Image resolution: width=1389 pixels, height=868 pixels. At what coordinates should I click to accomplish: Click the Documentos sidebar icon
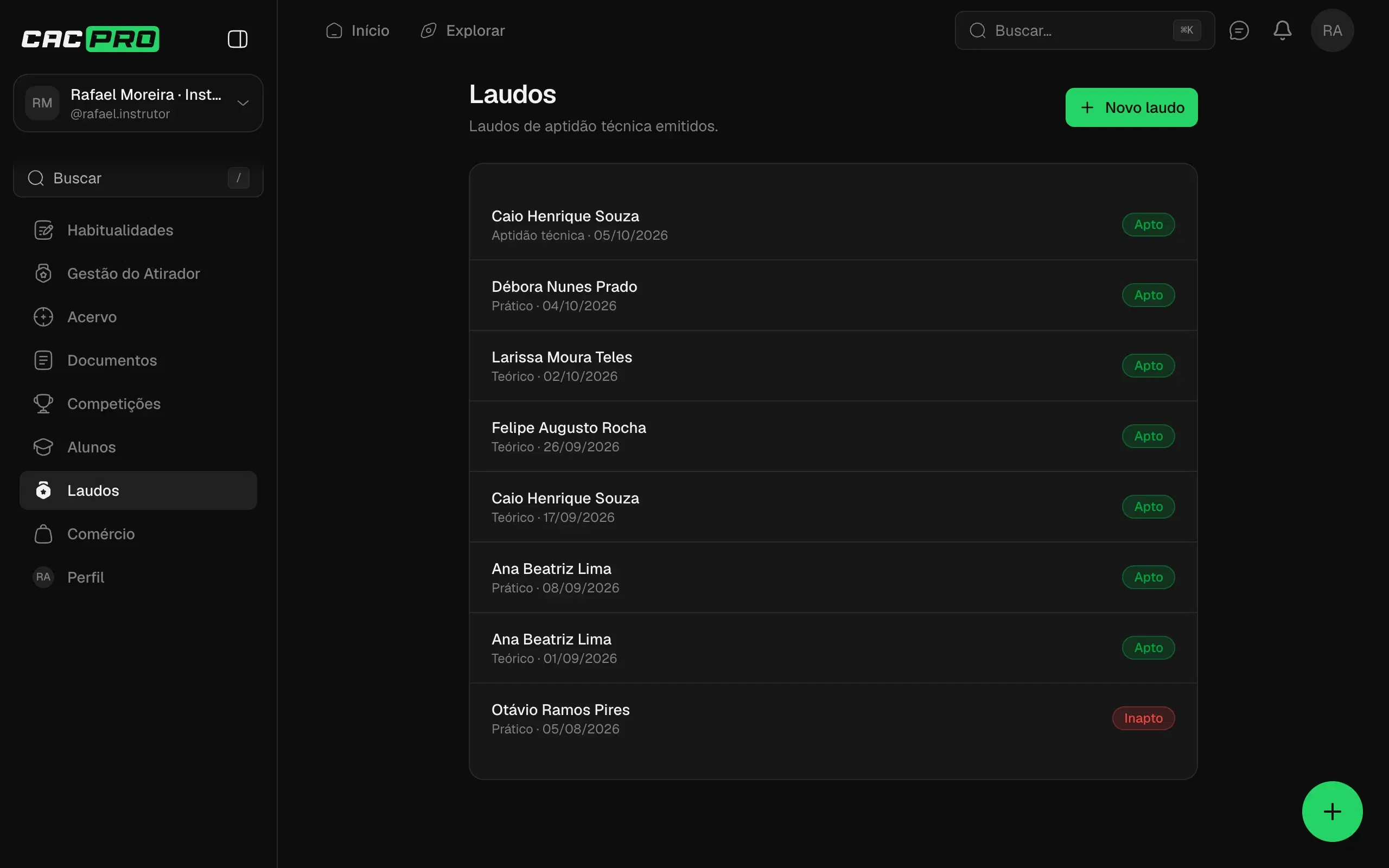[x=43, y=360]
